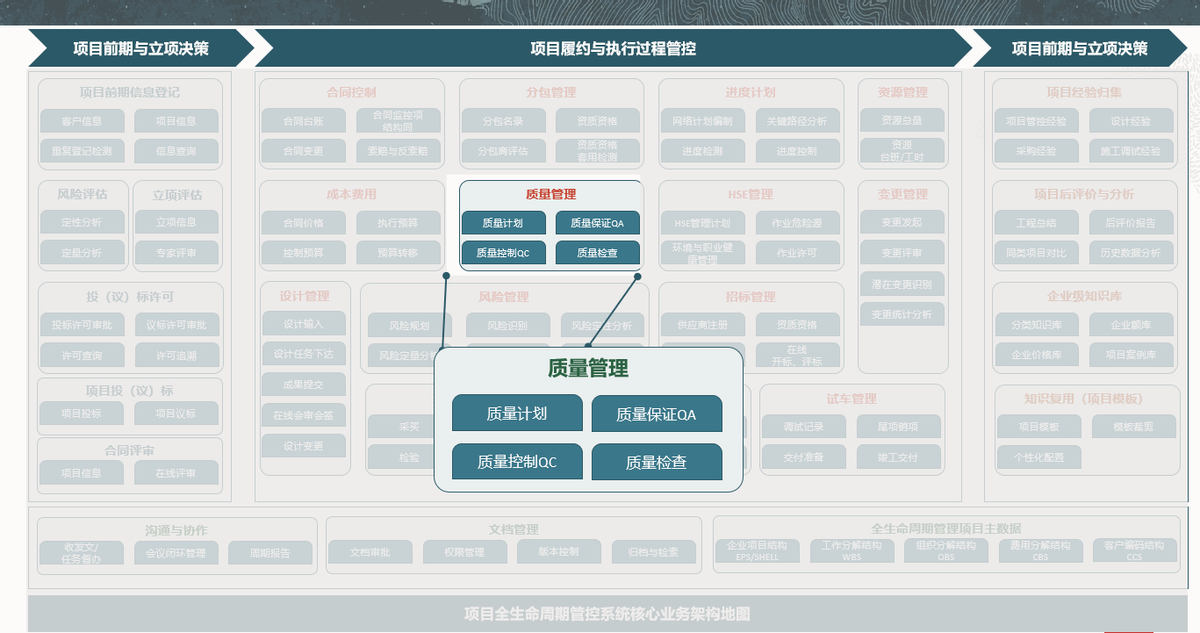Screen dimensions: 1200x633
Task: Select 设计输入 under 设计管理
Action: coord(304,324)
